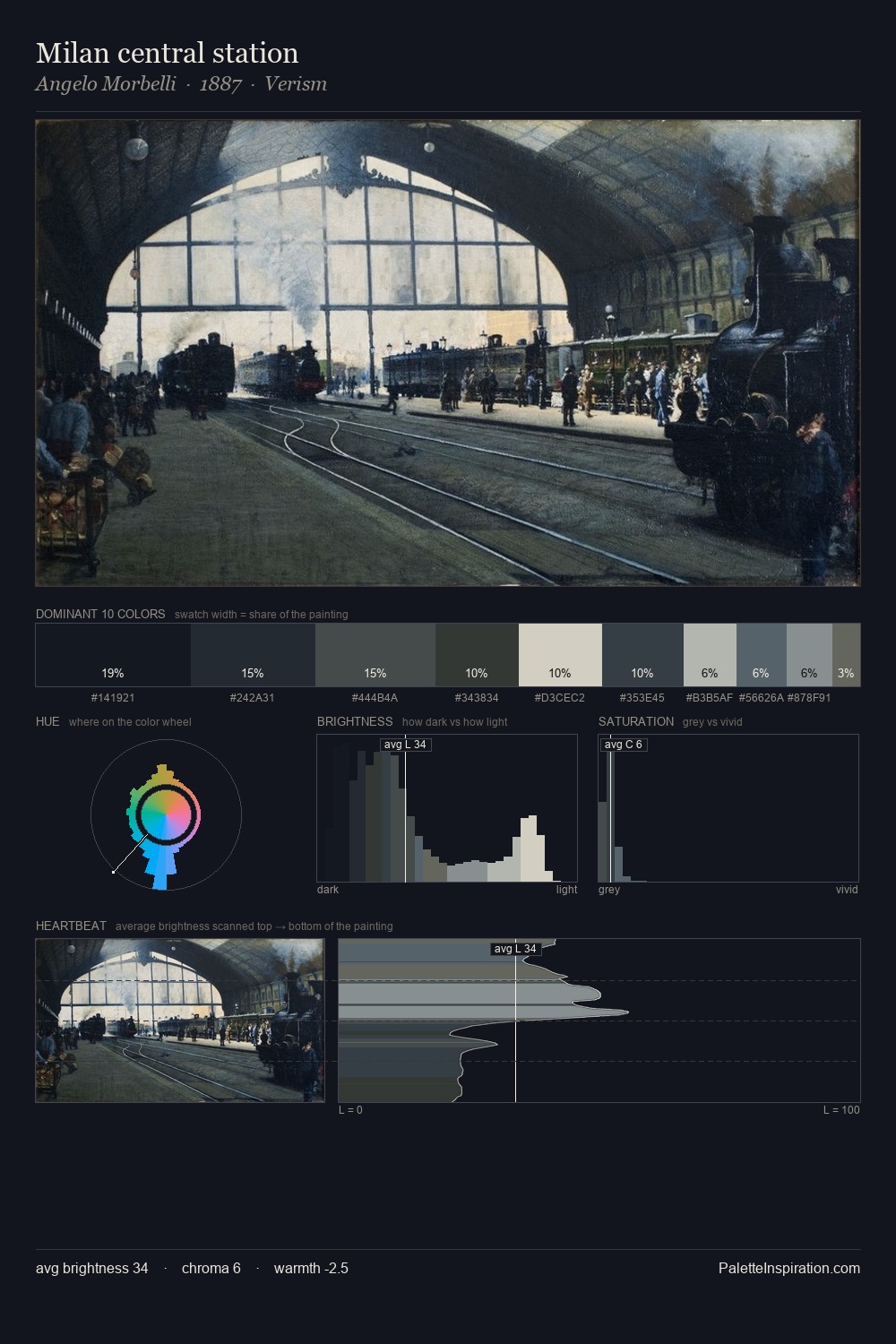Image resolution: width=896 pixels, height=1344 pixels.
Task: Click the 'light' axis label under brightness
Action: point(566,890)
